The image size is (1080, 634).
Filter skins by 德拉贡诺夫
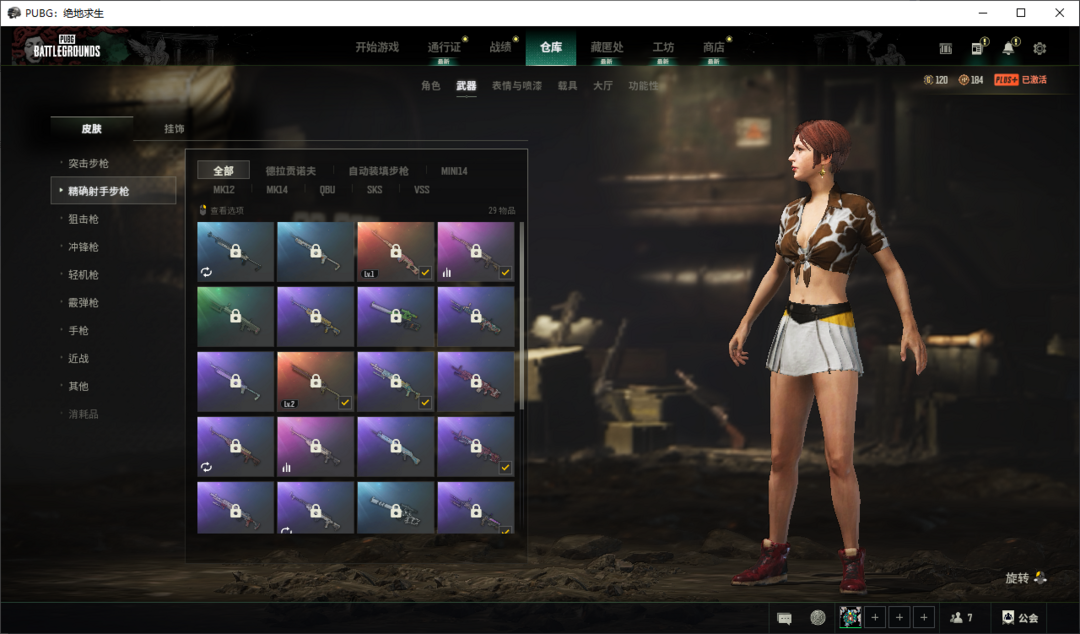click(291, 171)
